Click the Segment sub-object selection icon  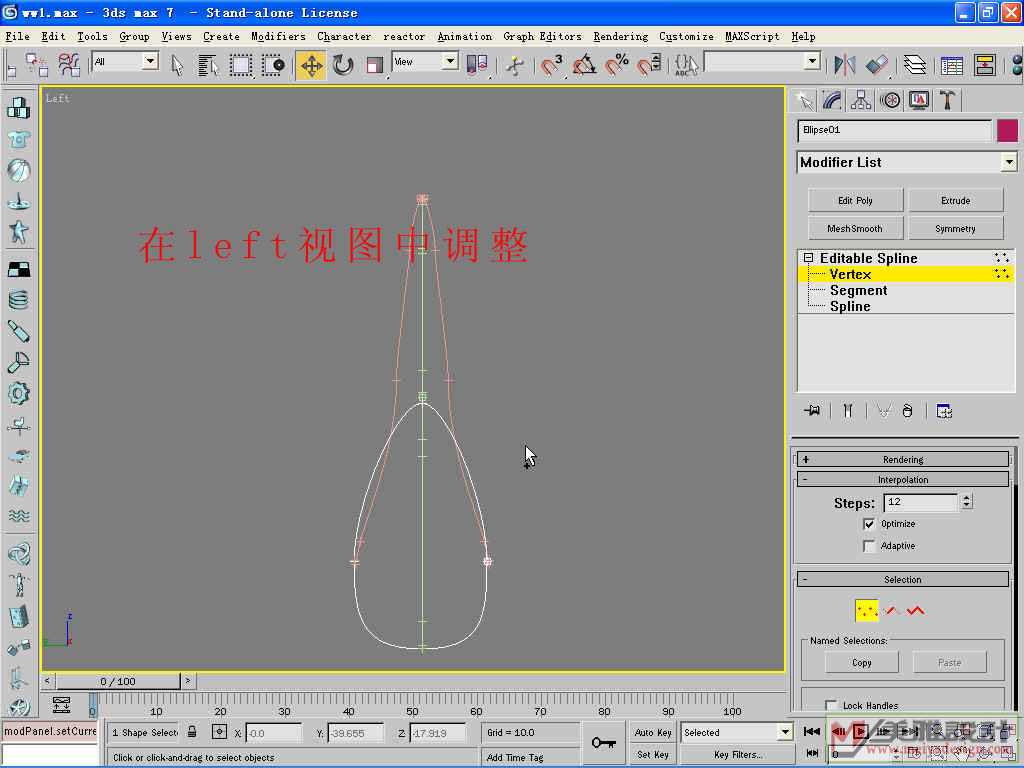[x=892, y=611]
